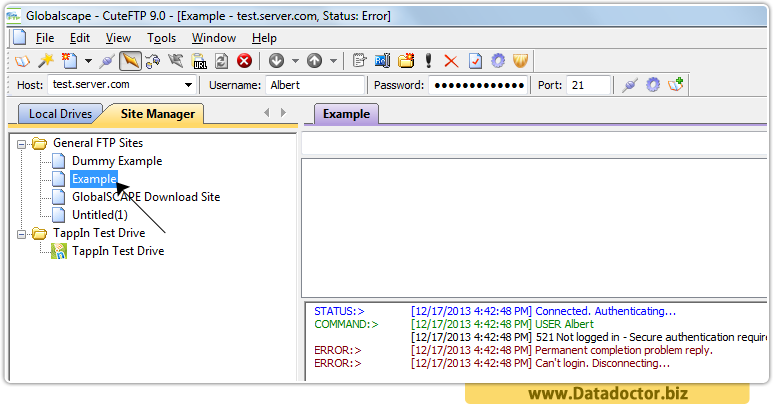Click the Connect to URL icon
This screenshot has width=773, height=404.
click(199, 61)
